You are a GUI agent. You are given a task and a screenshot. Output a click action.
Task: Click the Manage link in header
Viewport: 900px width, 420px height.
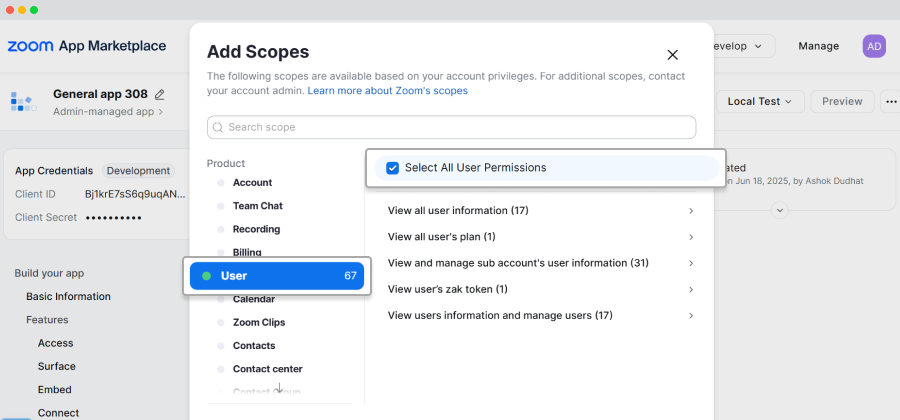(x=818, y=46)
